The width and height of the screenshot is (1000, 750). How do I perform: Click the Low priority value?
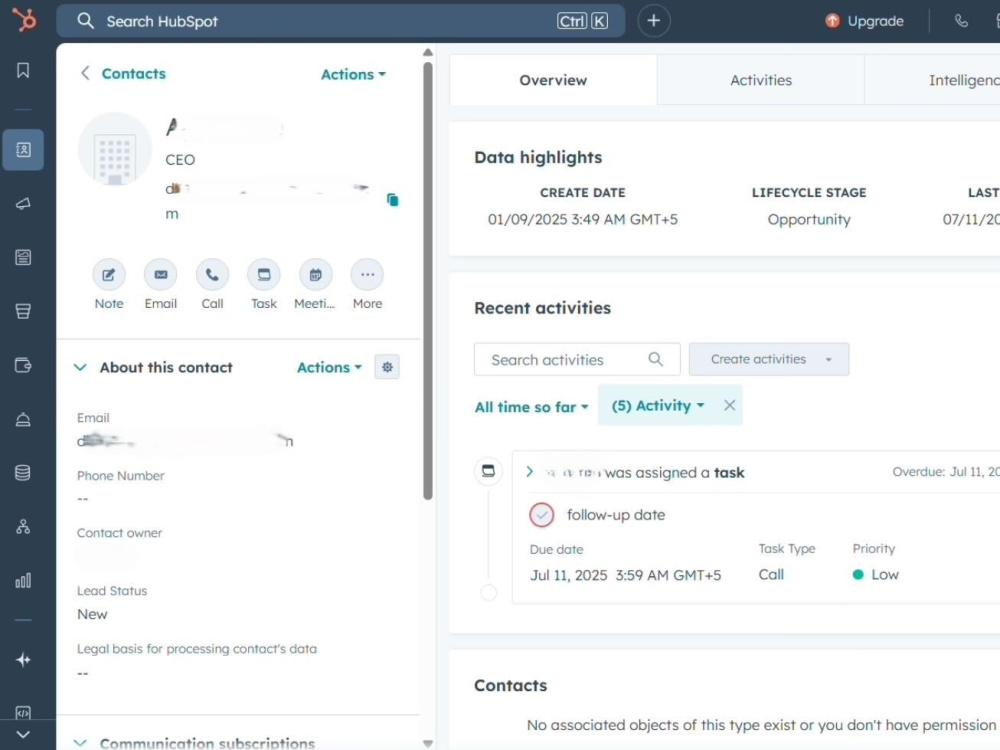876,575
